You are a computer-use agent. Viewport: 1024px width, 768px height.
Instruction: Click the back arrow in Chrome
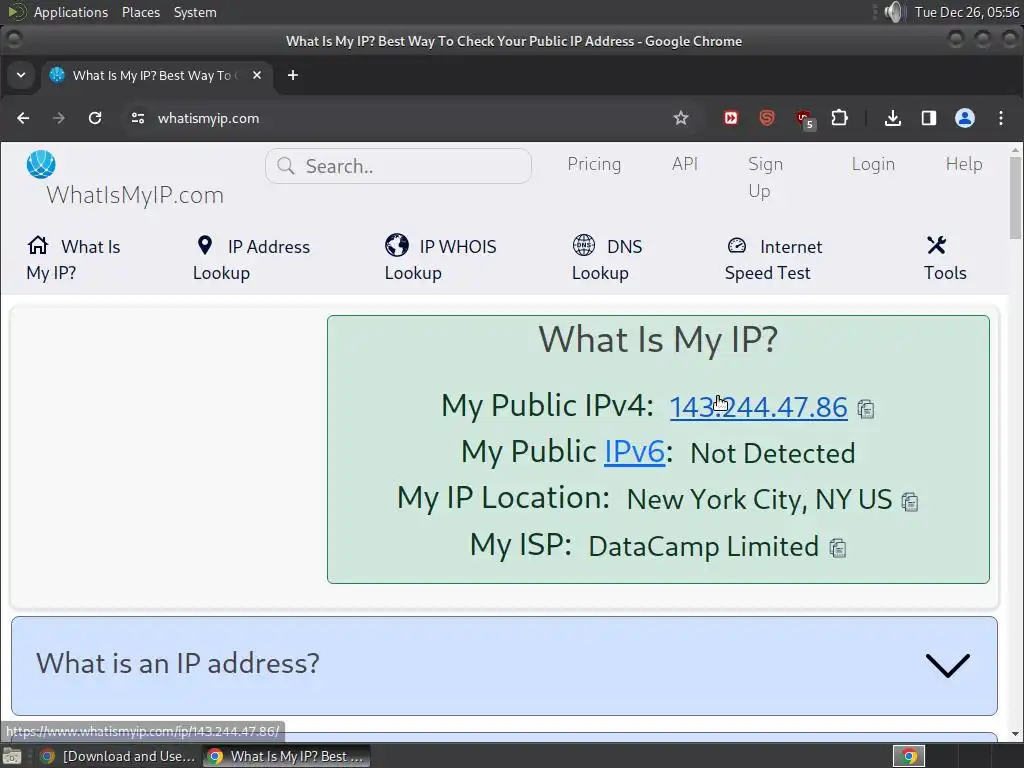pyautogui.click(x=23, y=118)
